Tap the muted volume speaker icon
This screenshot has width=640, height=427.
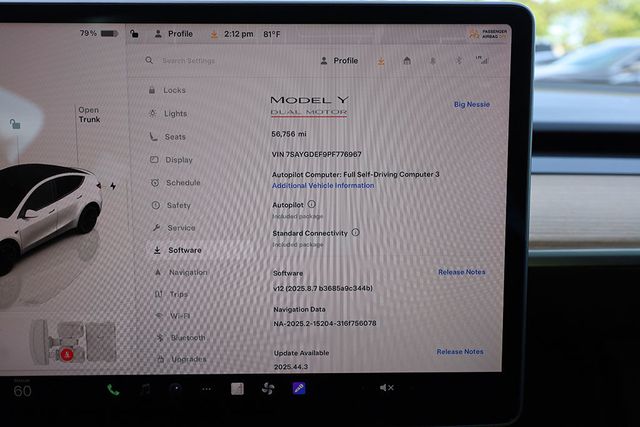pos(386,388)
